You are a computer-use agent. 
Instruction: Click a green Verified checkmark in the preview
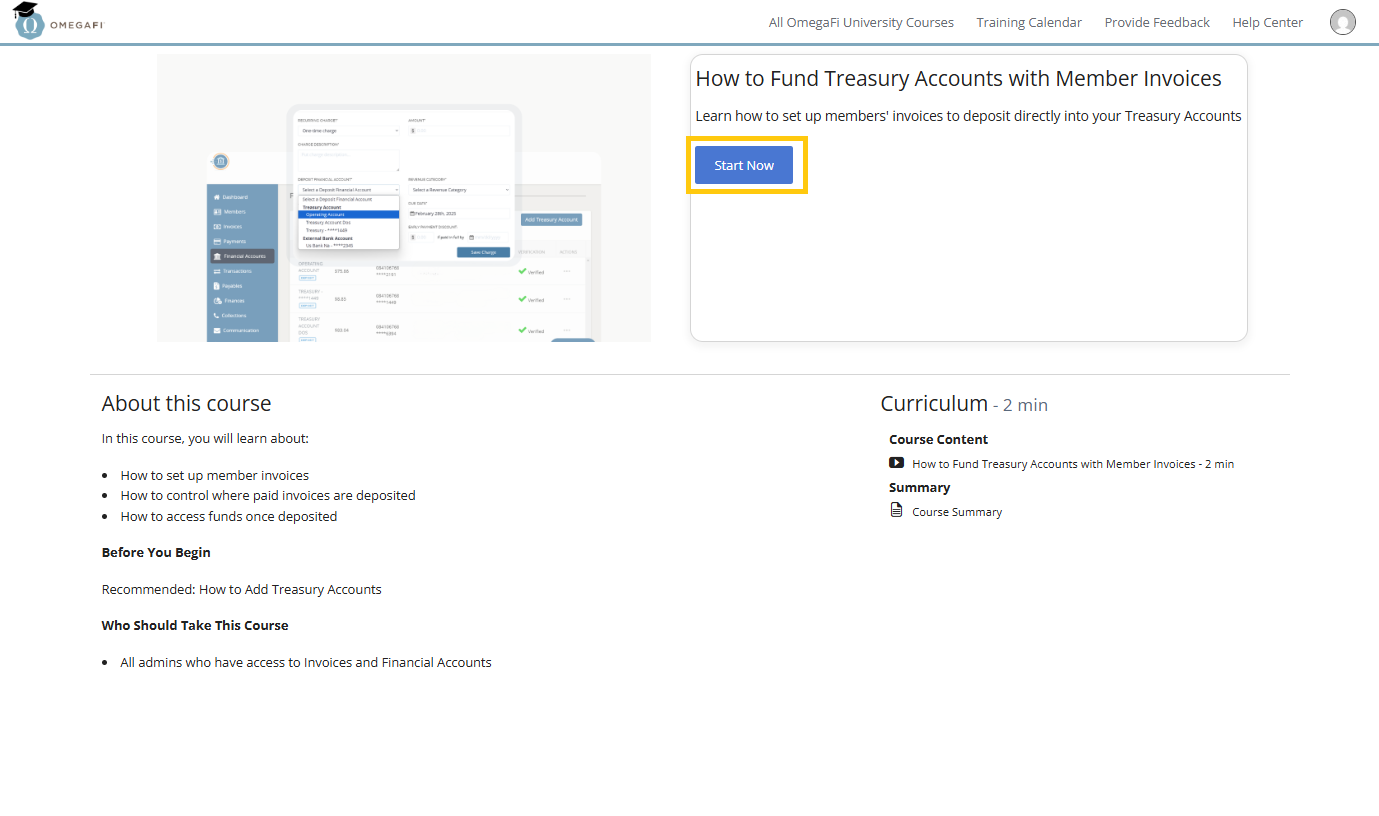pyautogui.click(x=522, y=270)
